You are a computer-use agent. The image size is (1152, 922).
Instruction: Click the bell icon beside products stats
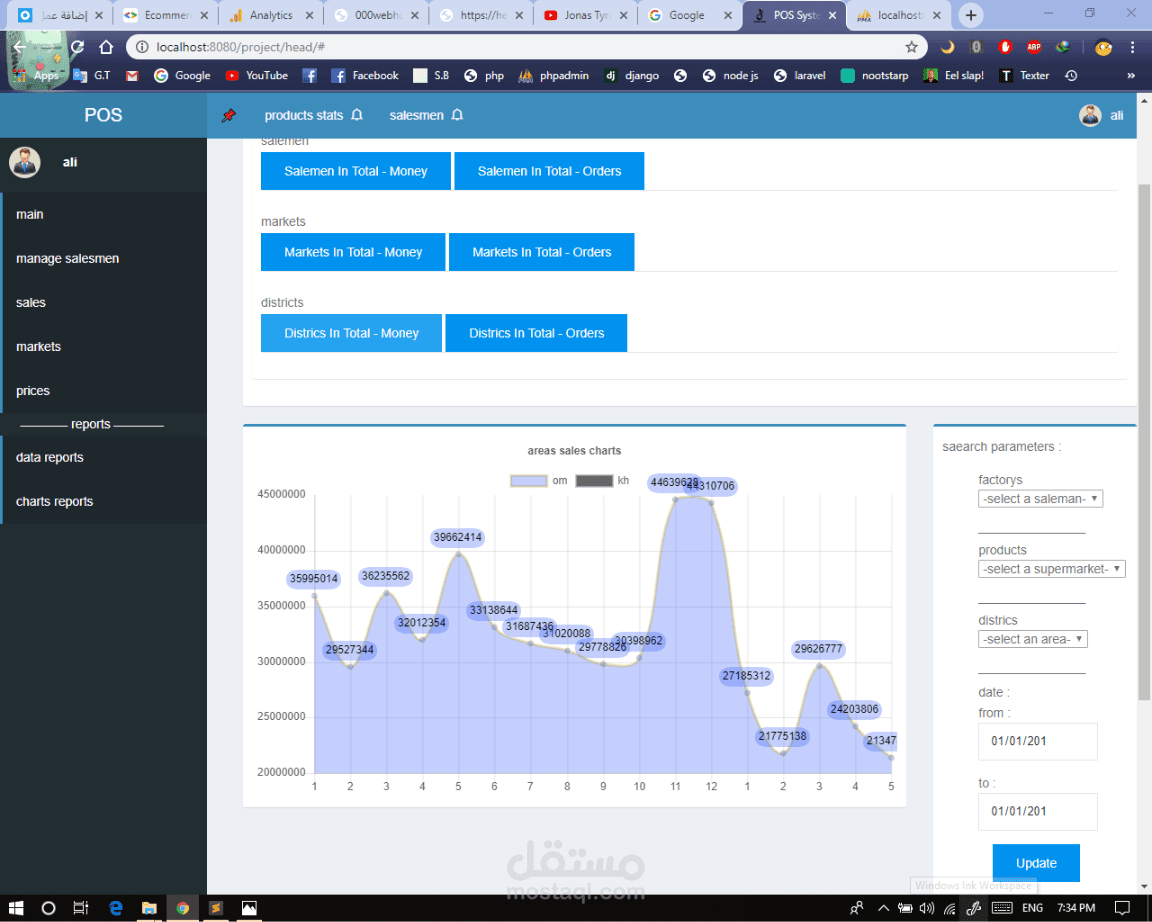point(357,115)
